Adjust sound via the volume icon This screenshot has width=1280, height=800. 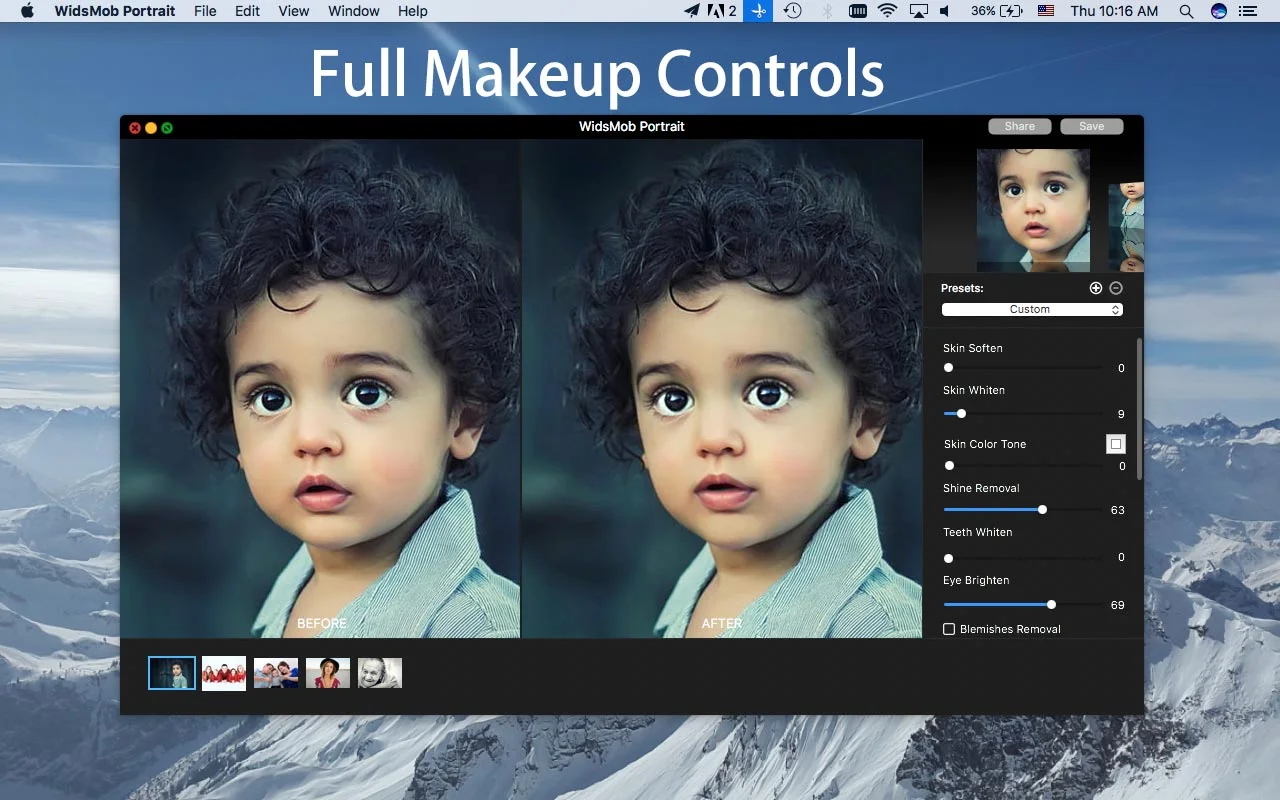click(x=944, y=11)
